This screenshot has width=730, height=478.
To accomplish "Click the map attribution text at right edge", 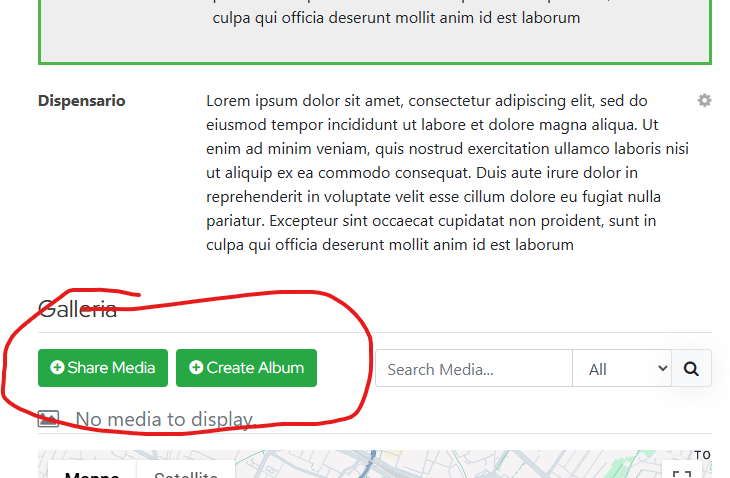I will [x=703, y=455].
